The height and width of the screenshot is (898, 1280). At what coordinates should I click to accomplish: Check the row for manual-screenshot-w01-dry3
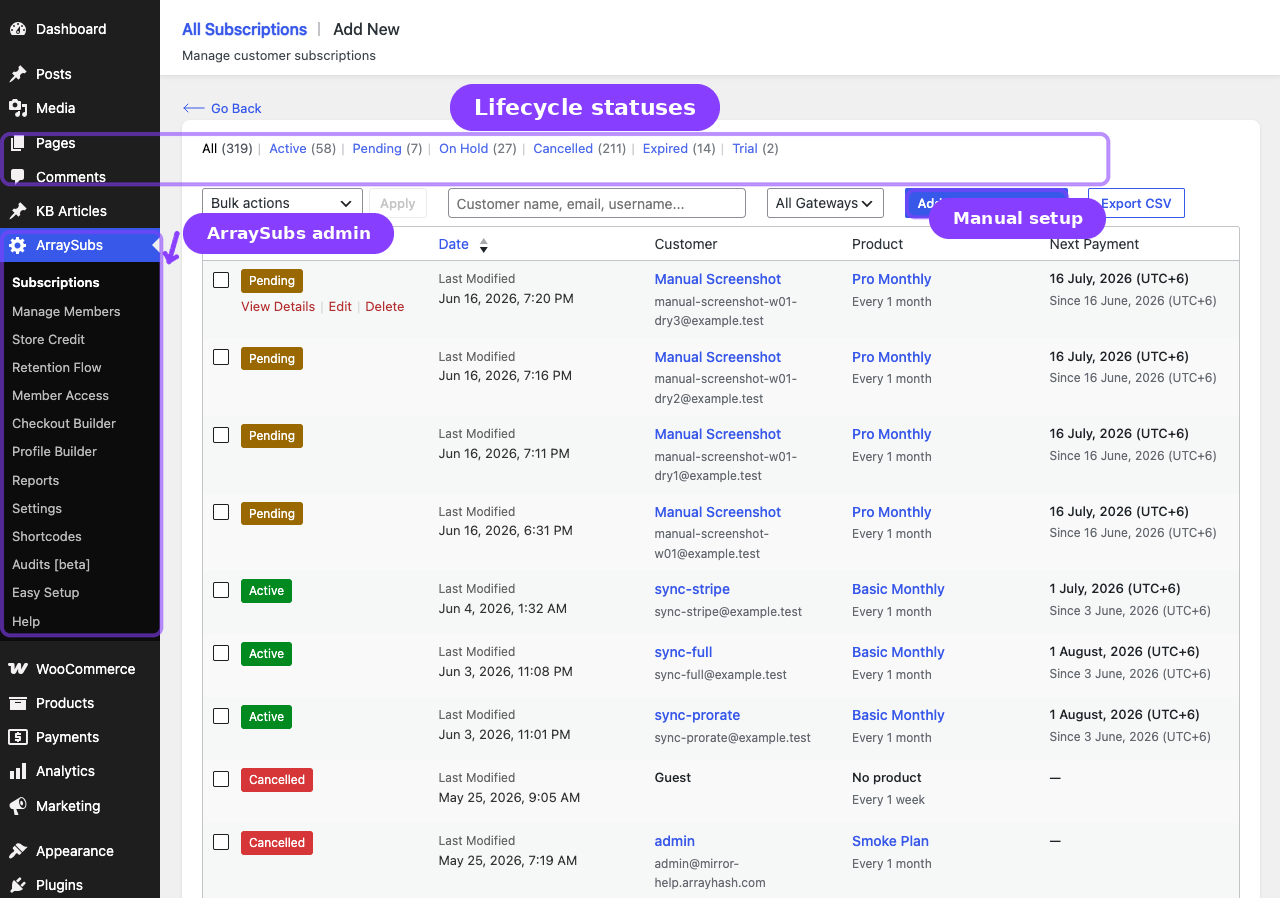tap(221, 280)
